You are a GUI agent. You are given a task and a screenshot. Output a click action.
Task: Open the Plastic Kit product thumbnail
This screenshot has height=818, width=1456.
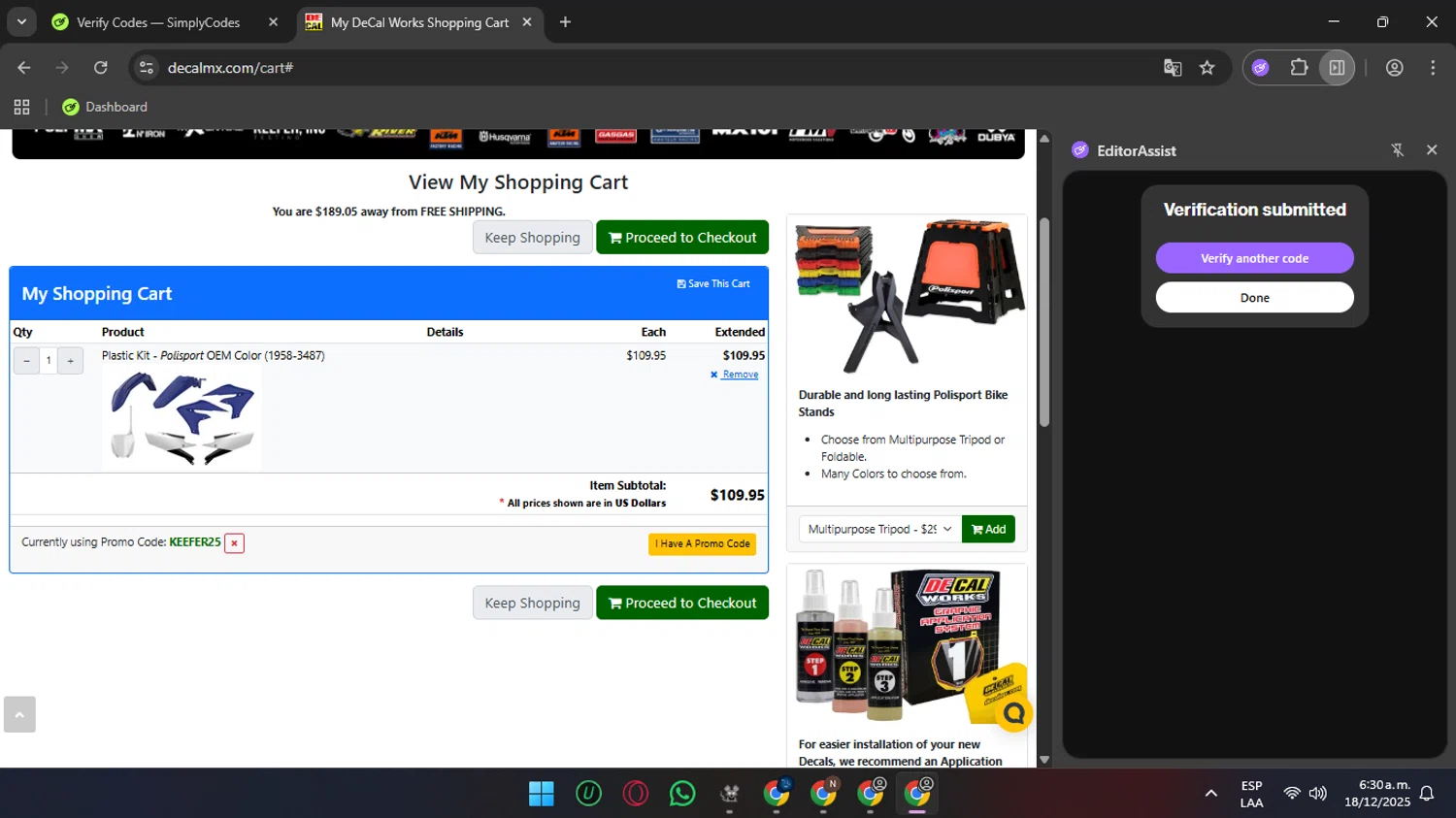[182, 418]
